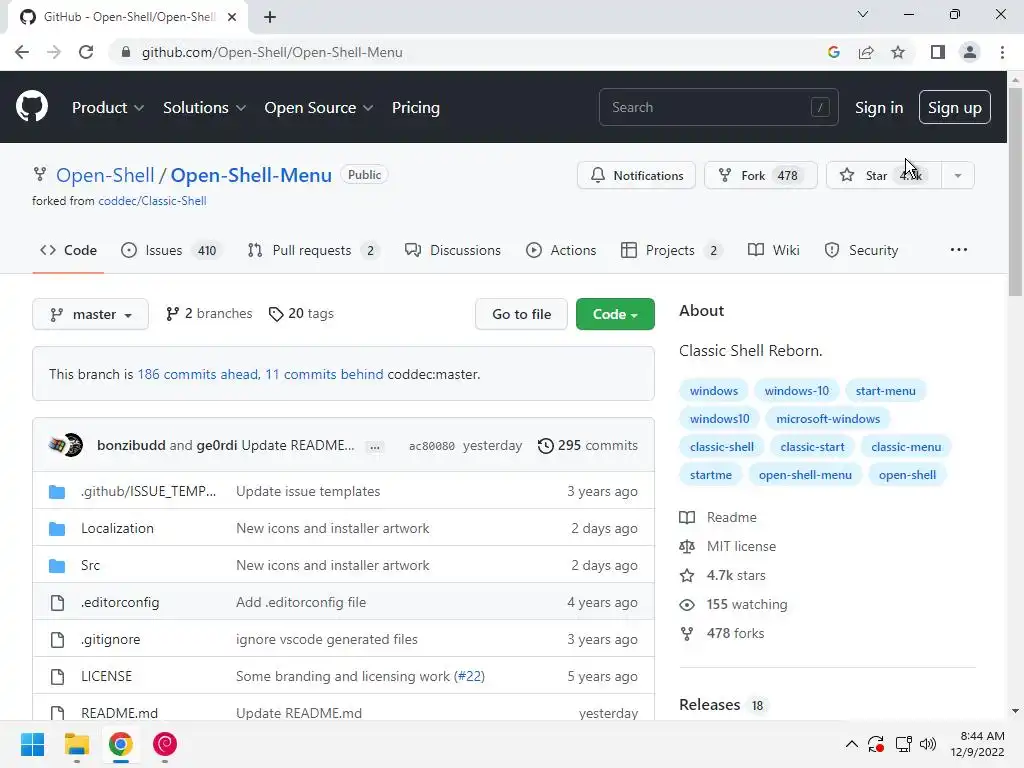
Task: Open 186 commits ahead link
Action: tap(199, 374)
